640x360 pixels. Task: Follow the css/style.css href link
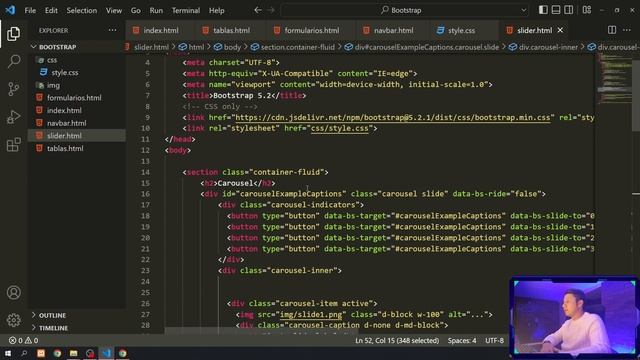click(340, 128)
